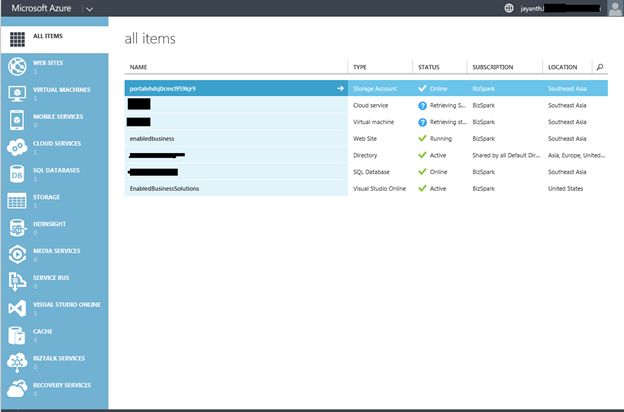Viewport: 624px width, 412px height.
Task: Open Virtual Machines monitor icon
Action: (x=17, y=94)
